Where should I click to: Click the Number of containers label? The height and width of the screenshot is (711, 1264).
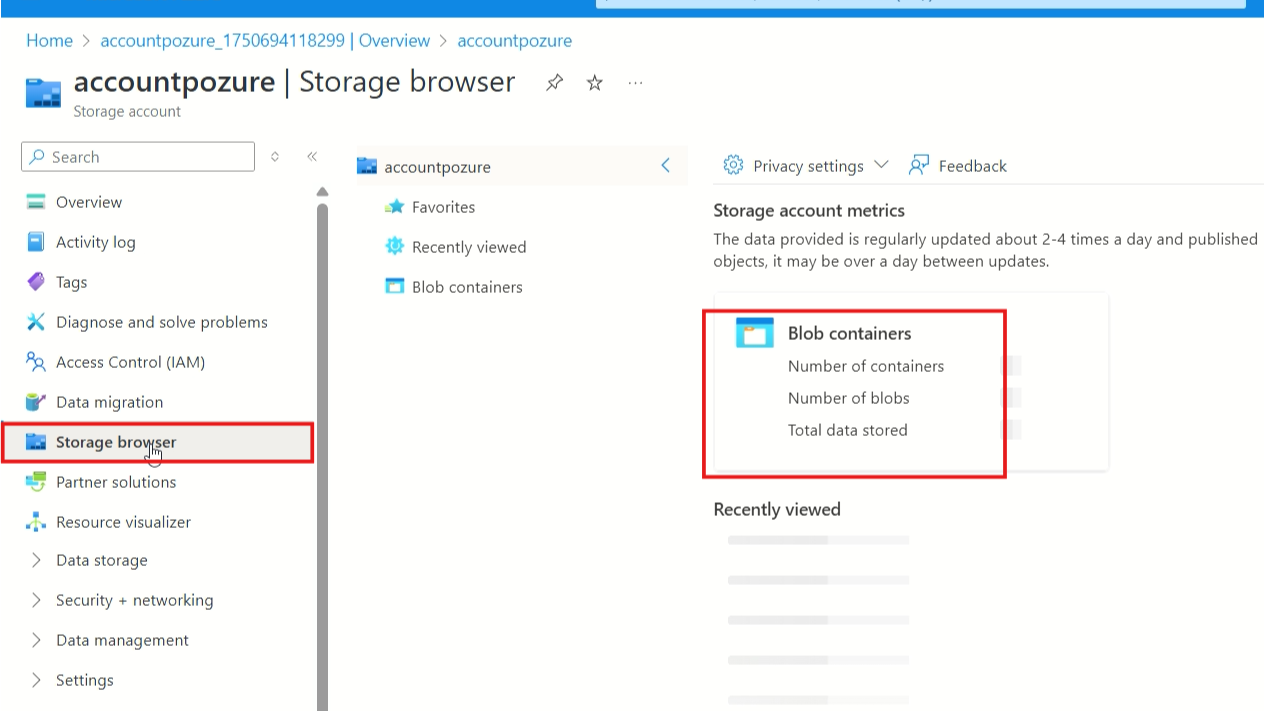[x=866, y=366]
